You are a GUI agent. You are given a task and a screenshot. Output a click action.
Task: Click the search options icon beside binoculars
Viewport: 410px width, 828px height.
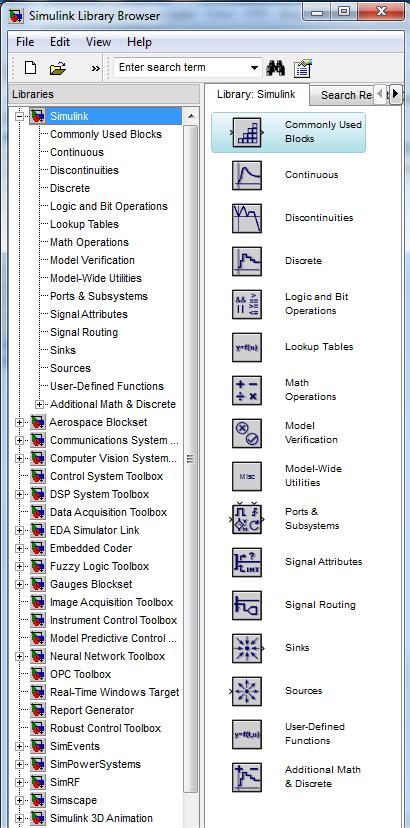(x=303, y=68)
